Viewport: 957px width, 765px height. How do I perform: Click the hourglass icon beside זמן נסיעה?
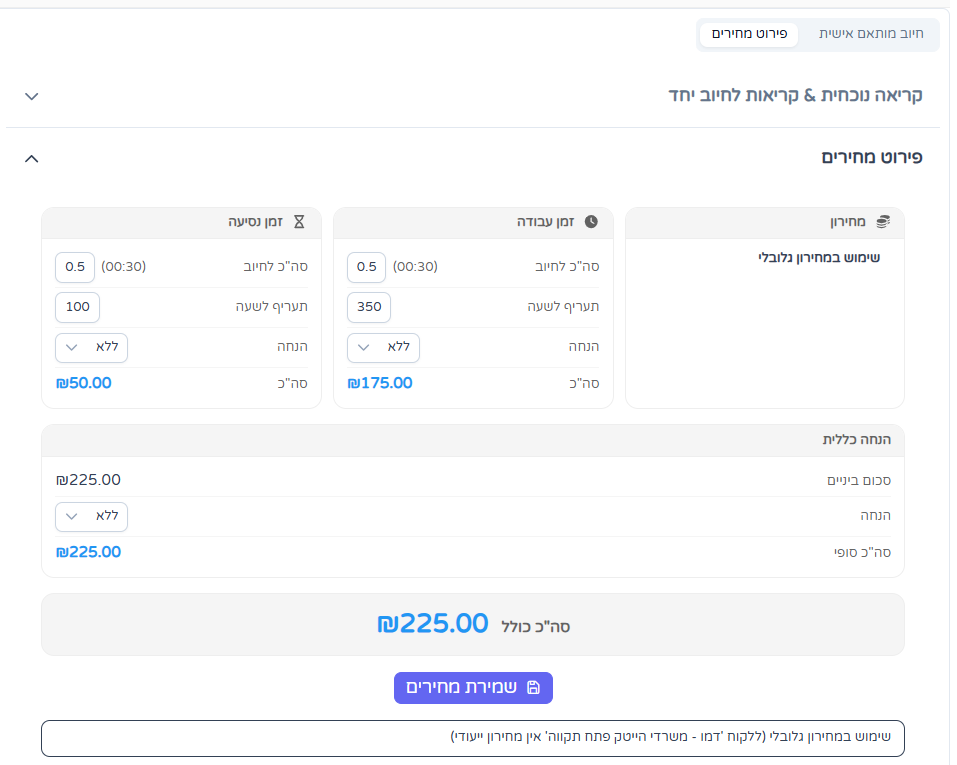(299, 222)
